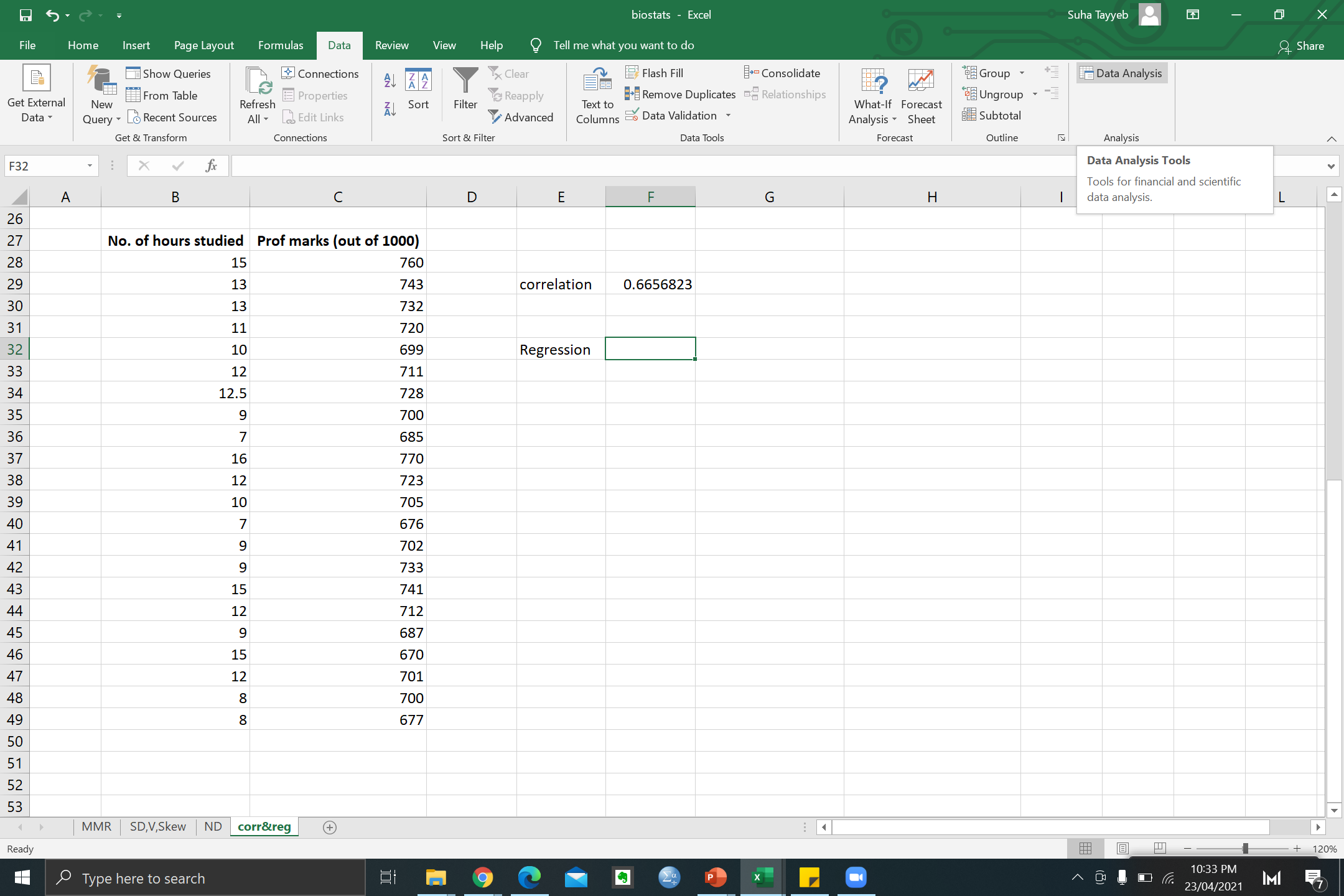Image resolution: width=1344 pixels, height=896 pixels.
Task: Sort ascending A to Z
Action: (x=390, y=80)
